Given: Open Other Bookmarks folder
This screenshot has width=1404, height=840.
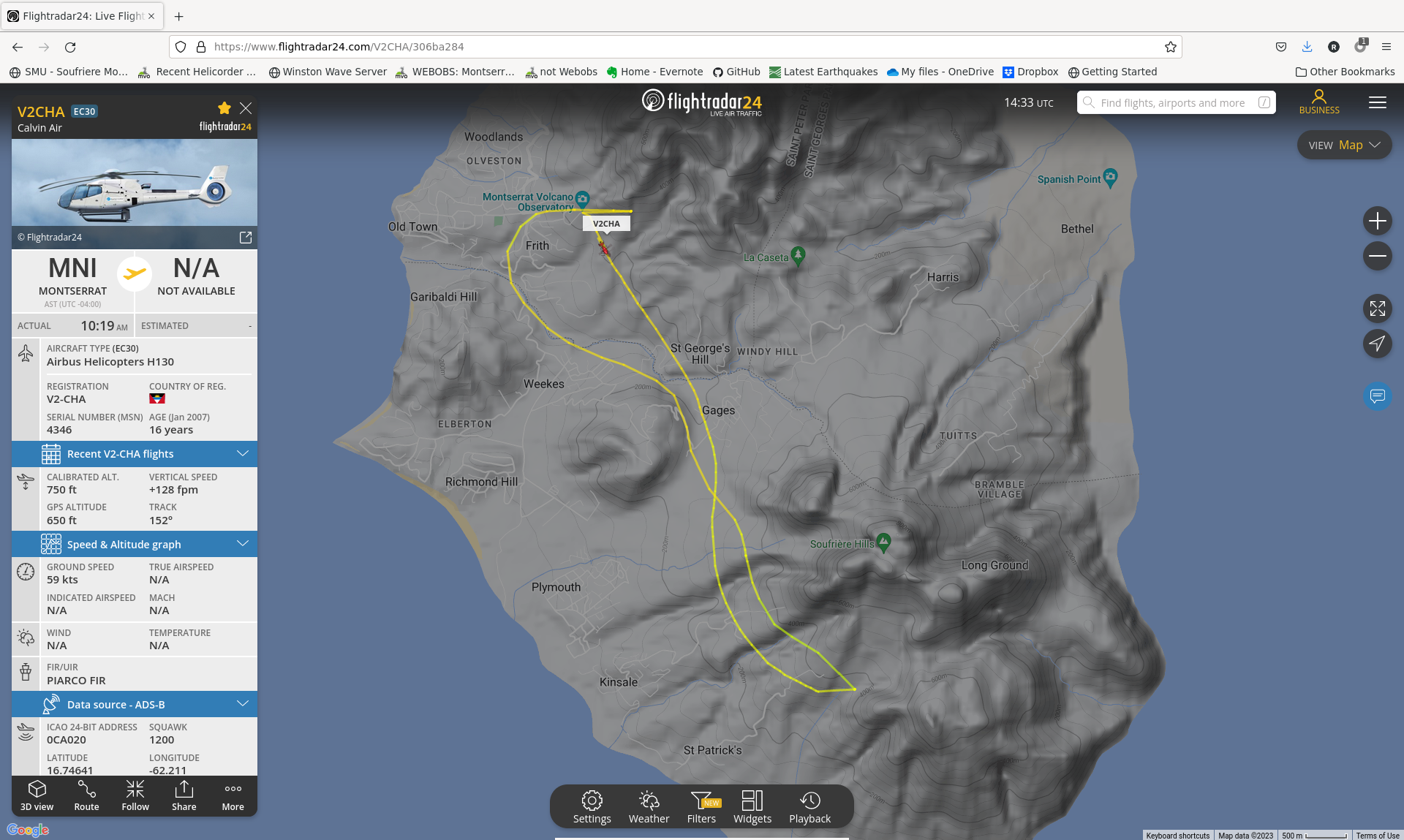Looking at the screenshot, I should click(x=1345, y=72).
